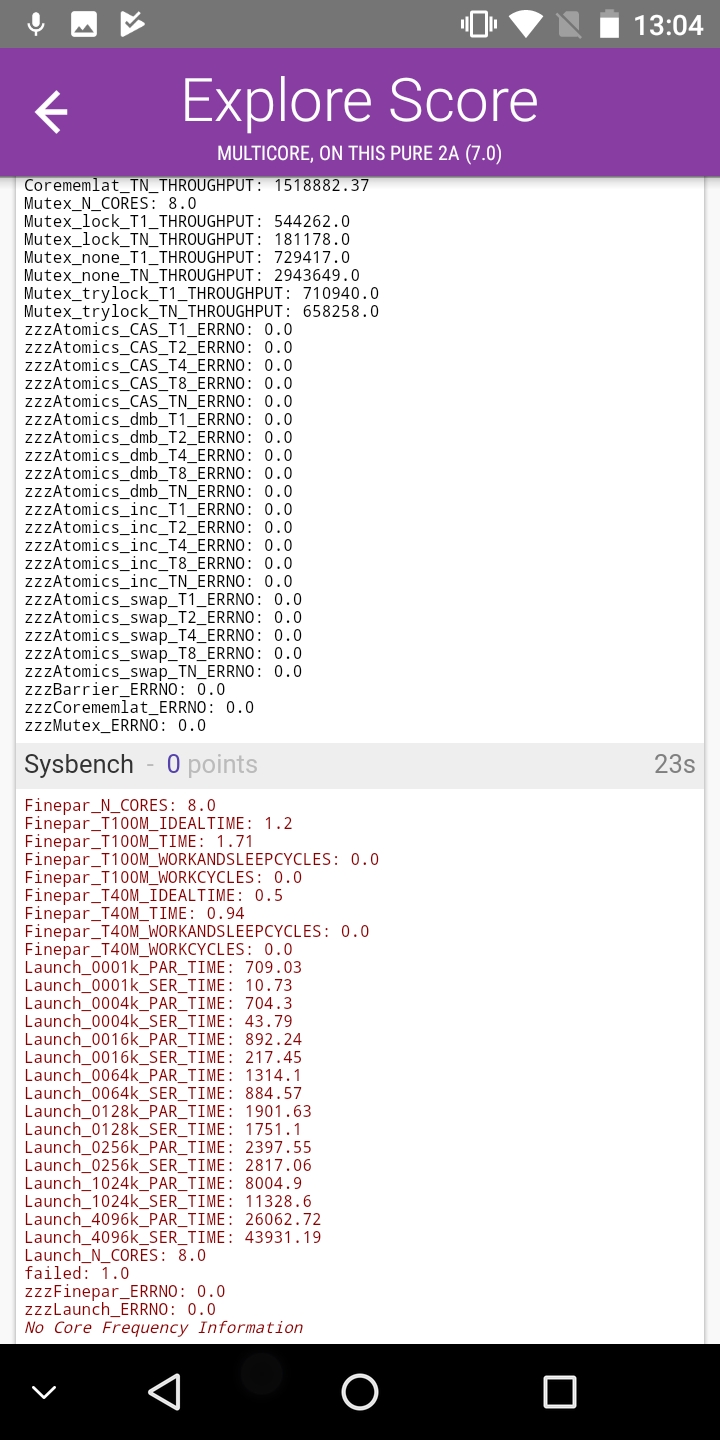
Task: Tap the failed: 1.0 result line
Action: pos(77,1274)
